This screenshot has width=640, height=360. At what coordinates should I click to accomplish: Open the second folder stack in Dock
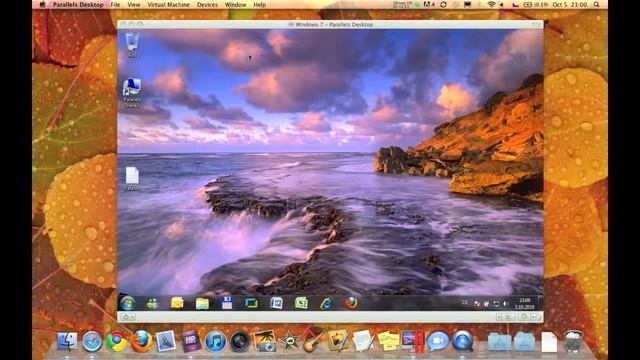coord(524,342)
